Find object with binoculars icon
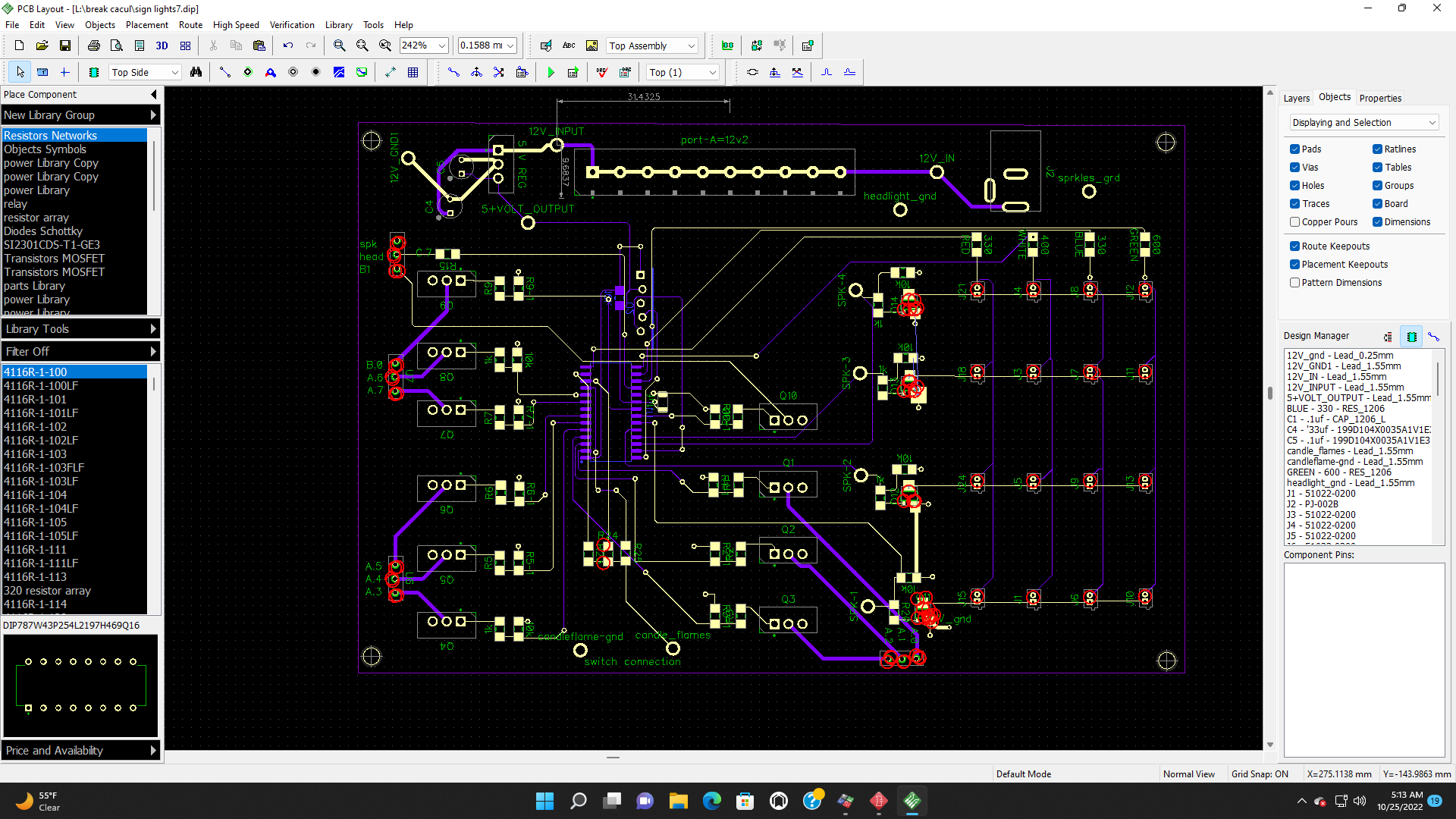1456x819 pixels. pos(196,72)
